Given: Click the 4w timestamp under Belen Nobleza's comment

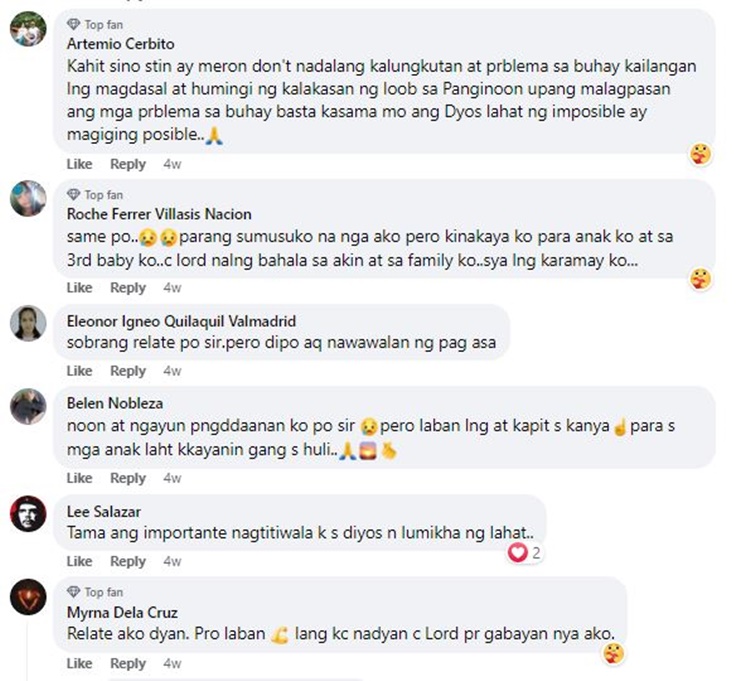Looking at the screenshot, I should [172, 478].
